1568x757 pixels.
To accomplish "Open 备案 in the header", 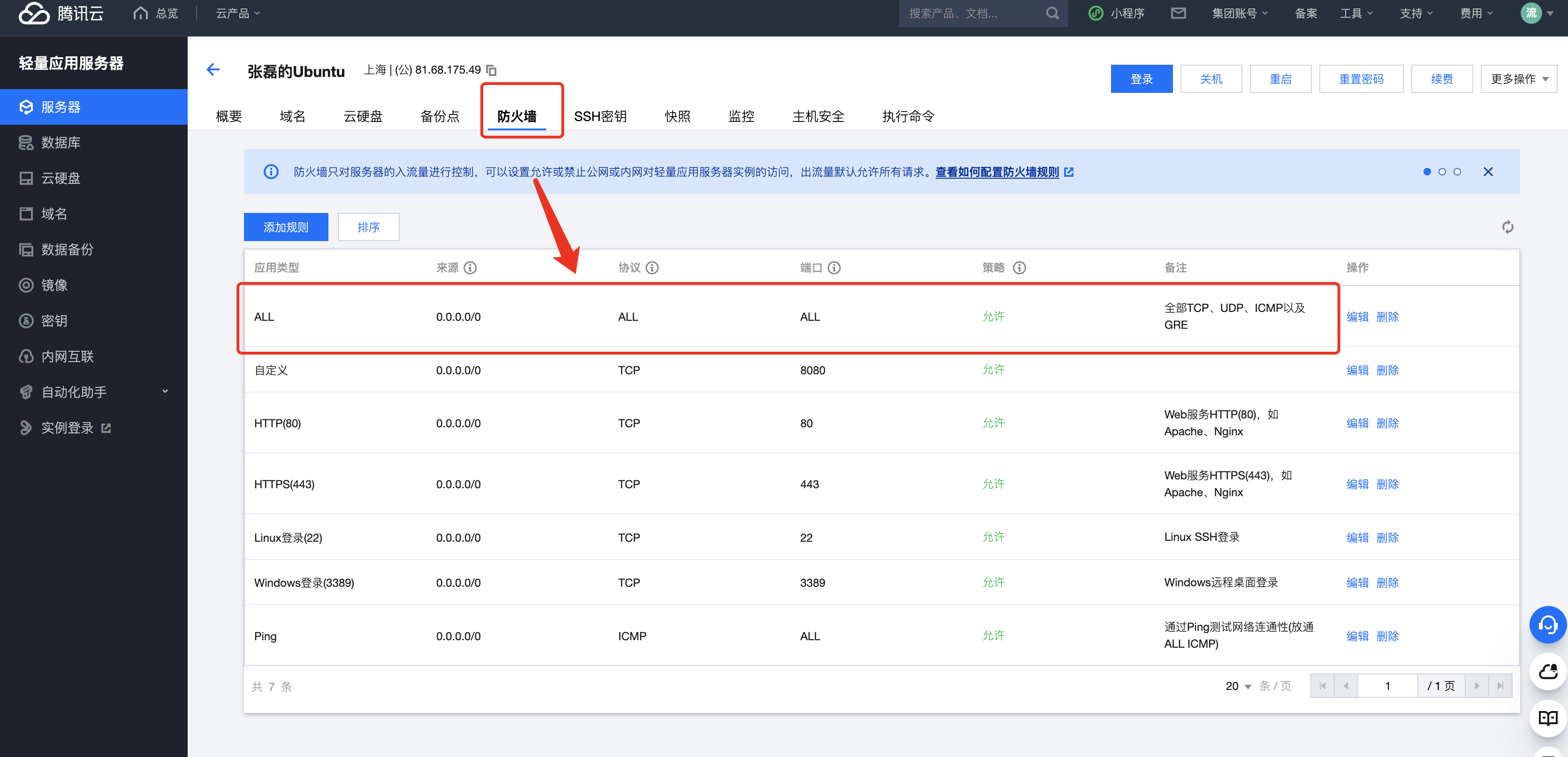I will coord(1306,14).
